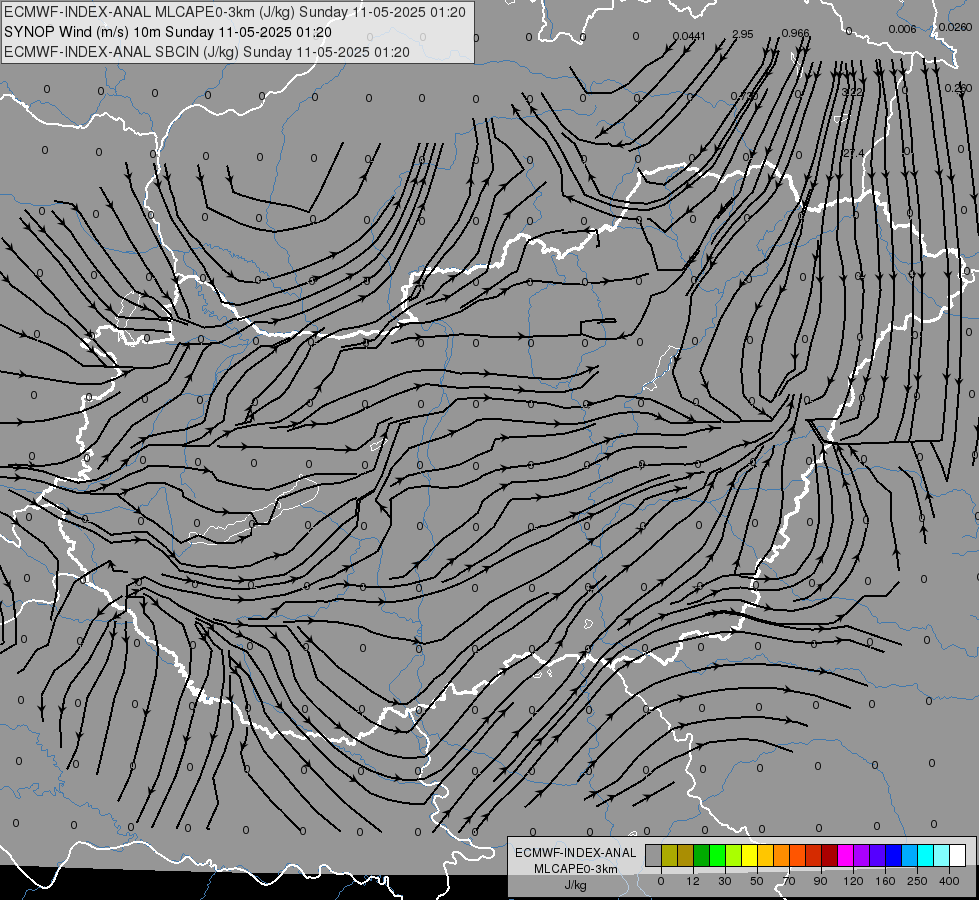Image resolution: width=979 pixels, height=900 pixels.
Task: Select the gray legend swatch
Action: coord(654,855)
